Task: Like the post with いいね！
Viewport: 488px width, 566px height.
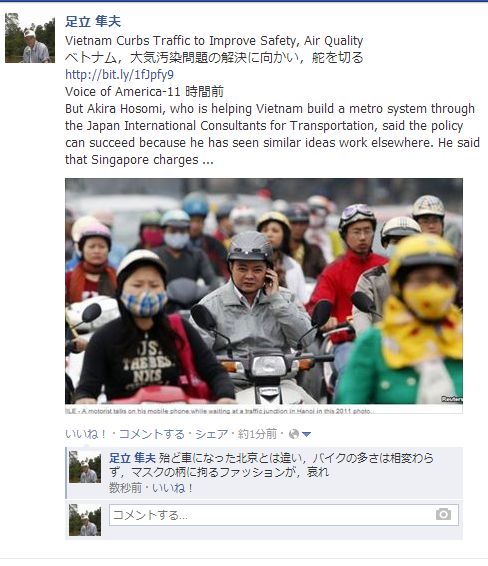Action: [x=86, y=434]
